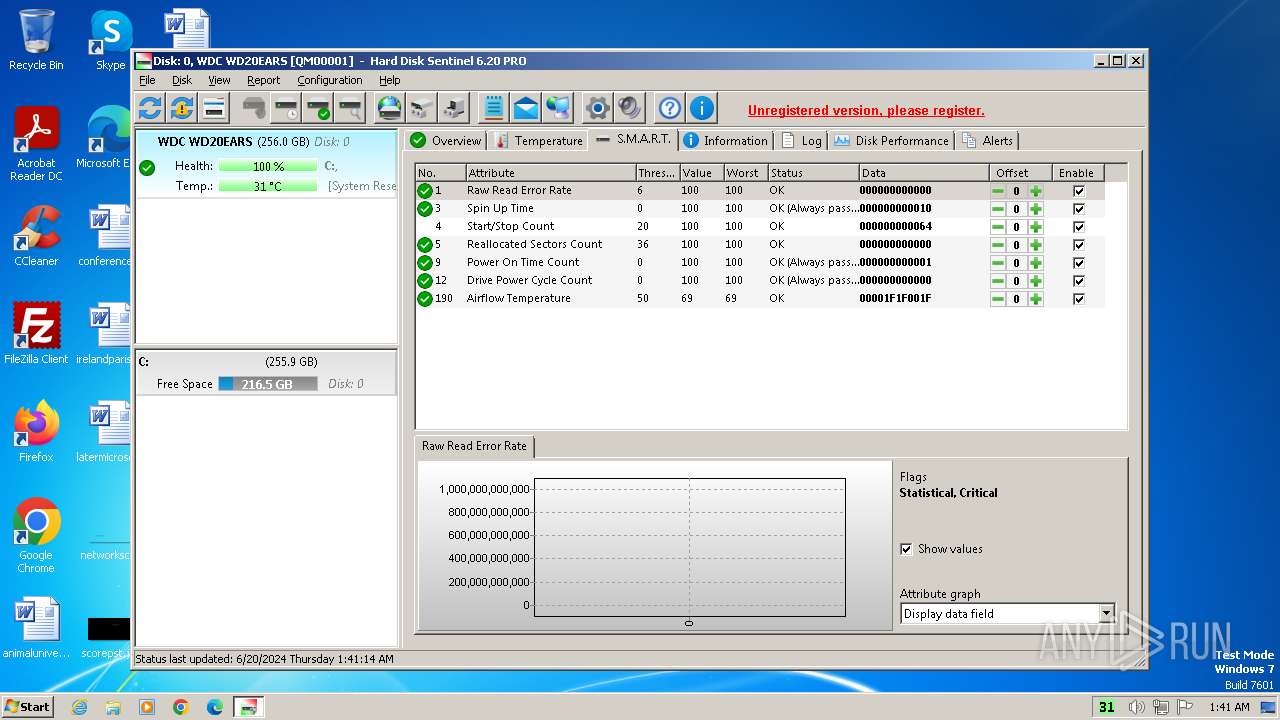Disable Airflow Temperature attribute checkbox

coord(1078,299)
